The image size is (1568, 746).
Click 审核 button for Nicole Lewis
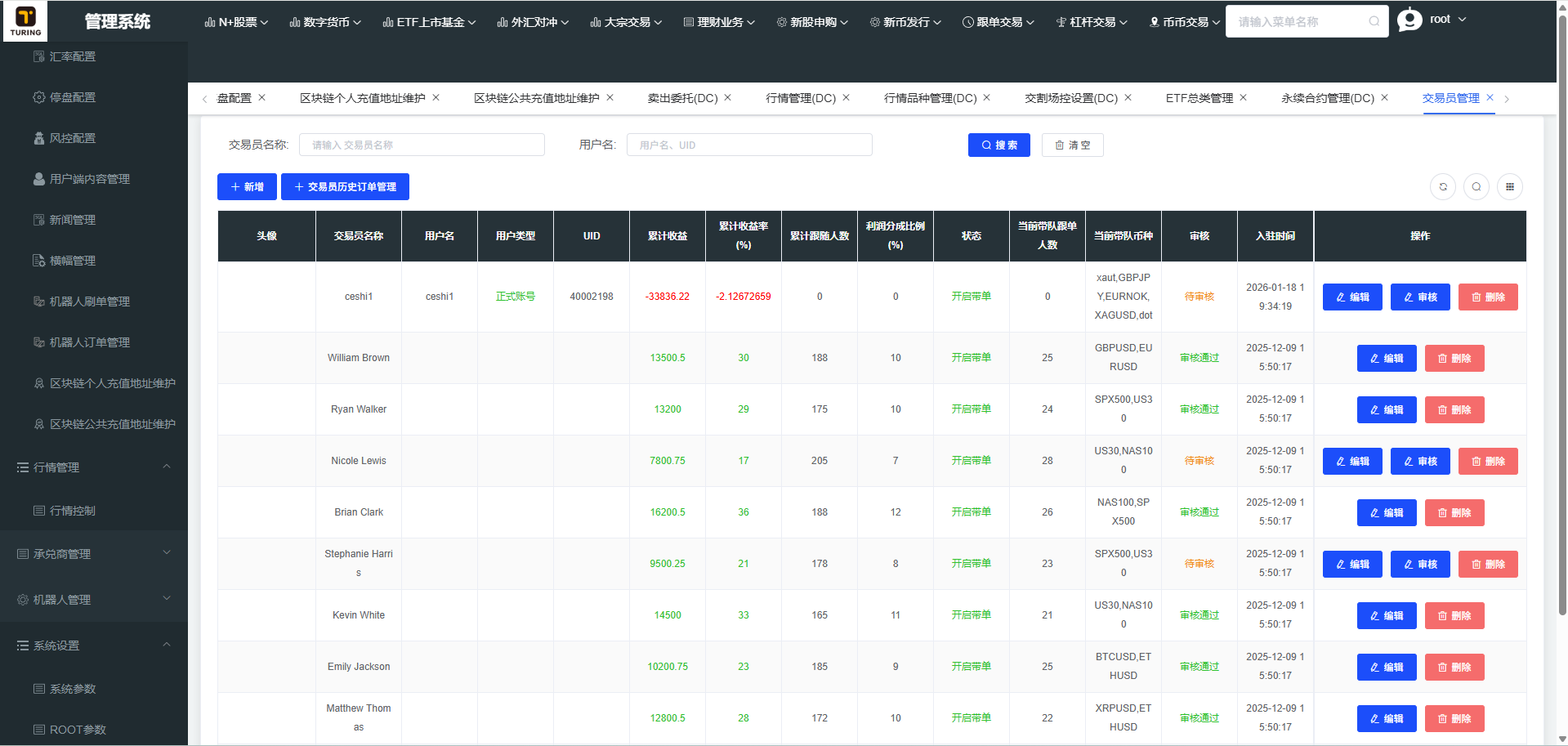coord(1419,461)
